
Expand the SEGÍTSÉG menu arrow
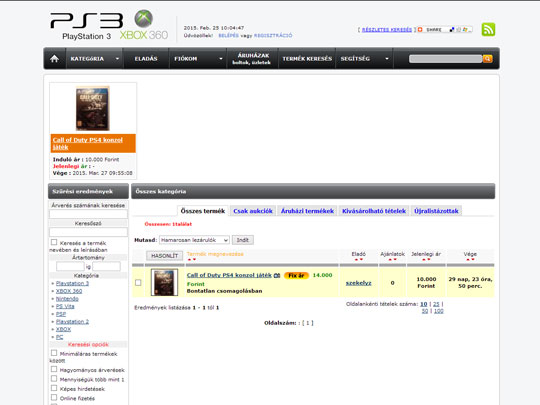point(387,59)
